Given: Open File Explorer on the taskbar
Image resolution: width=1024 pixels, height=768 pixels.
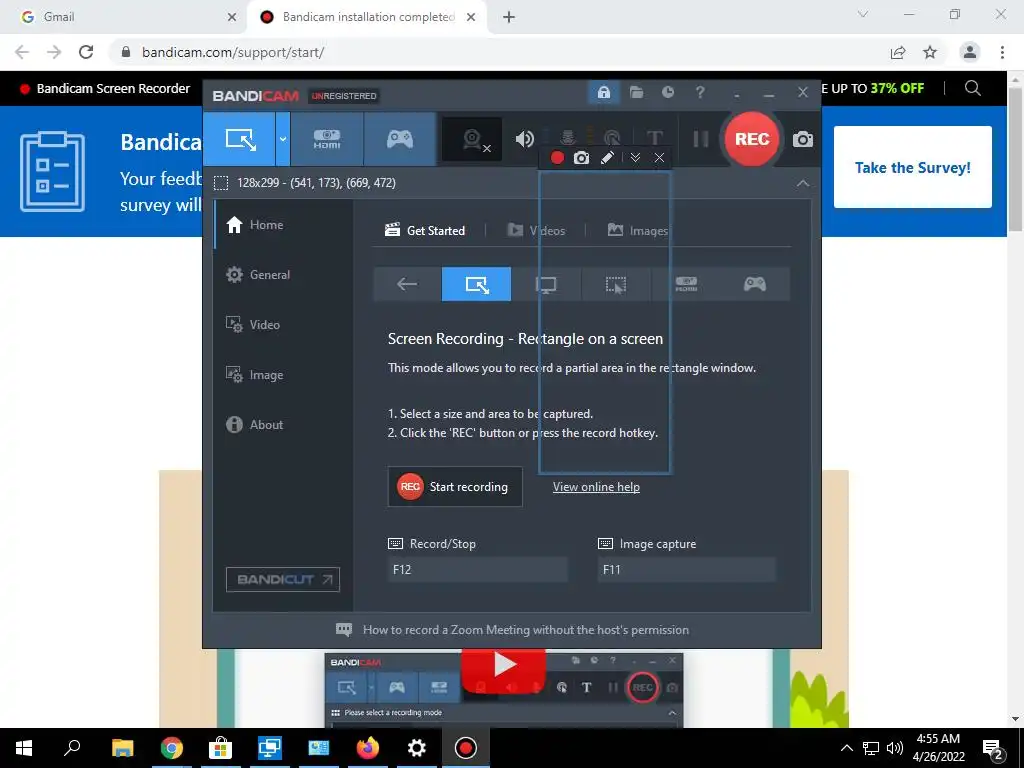Looking at the screenshot, I should (x=122, y=748).
